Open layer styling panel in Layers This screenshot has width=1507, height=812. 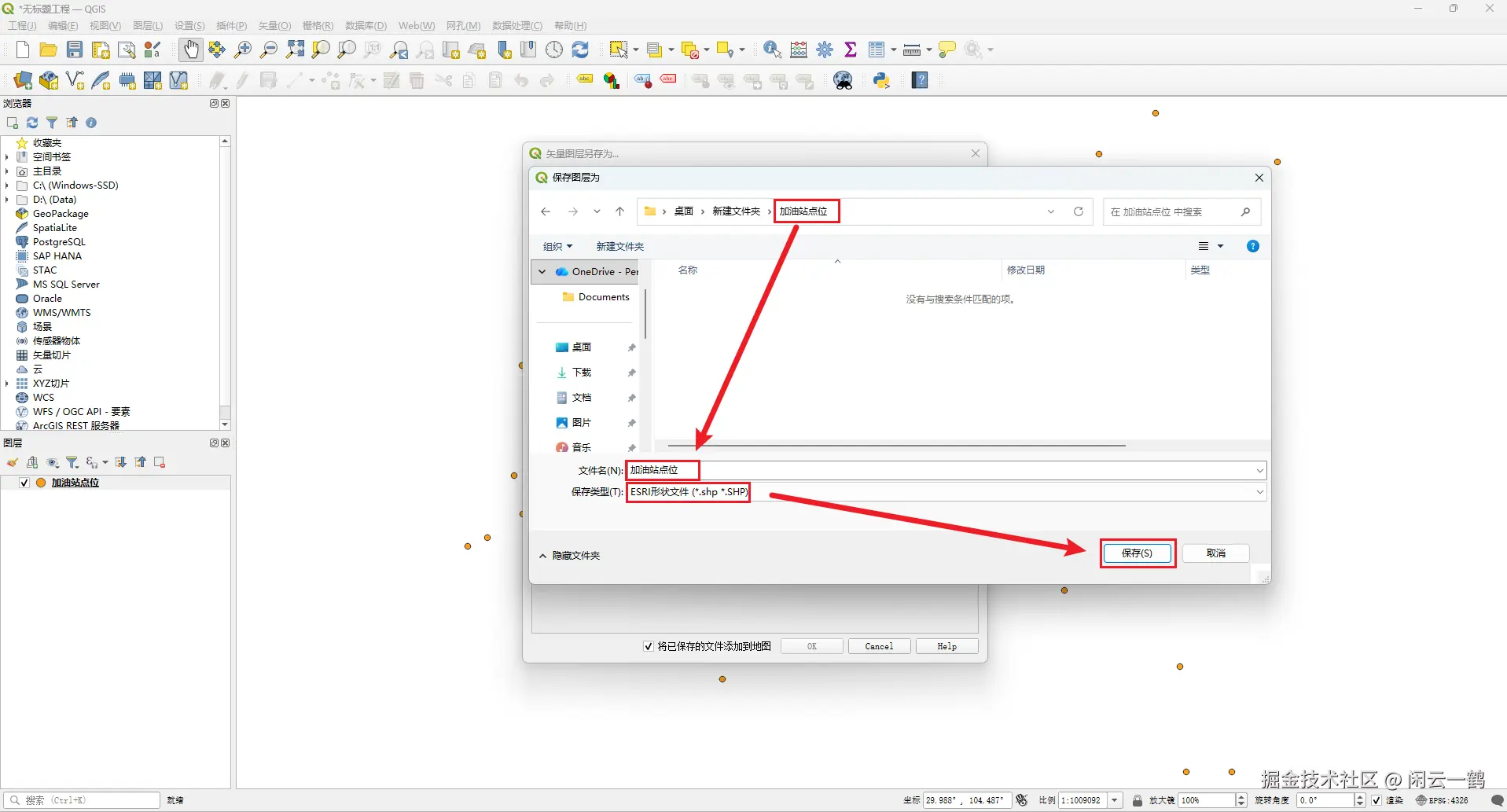pos(13,462)
